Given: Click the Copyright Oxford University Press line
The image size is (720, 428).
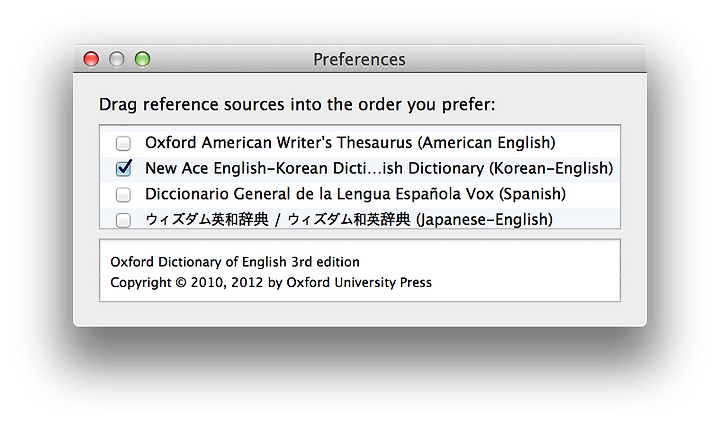Looking at the screenshot, I should pyautogui.click(x=271, y=282).
